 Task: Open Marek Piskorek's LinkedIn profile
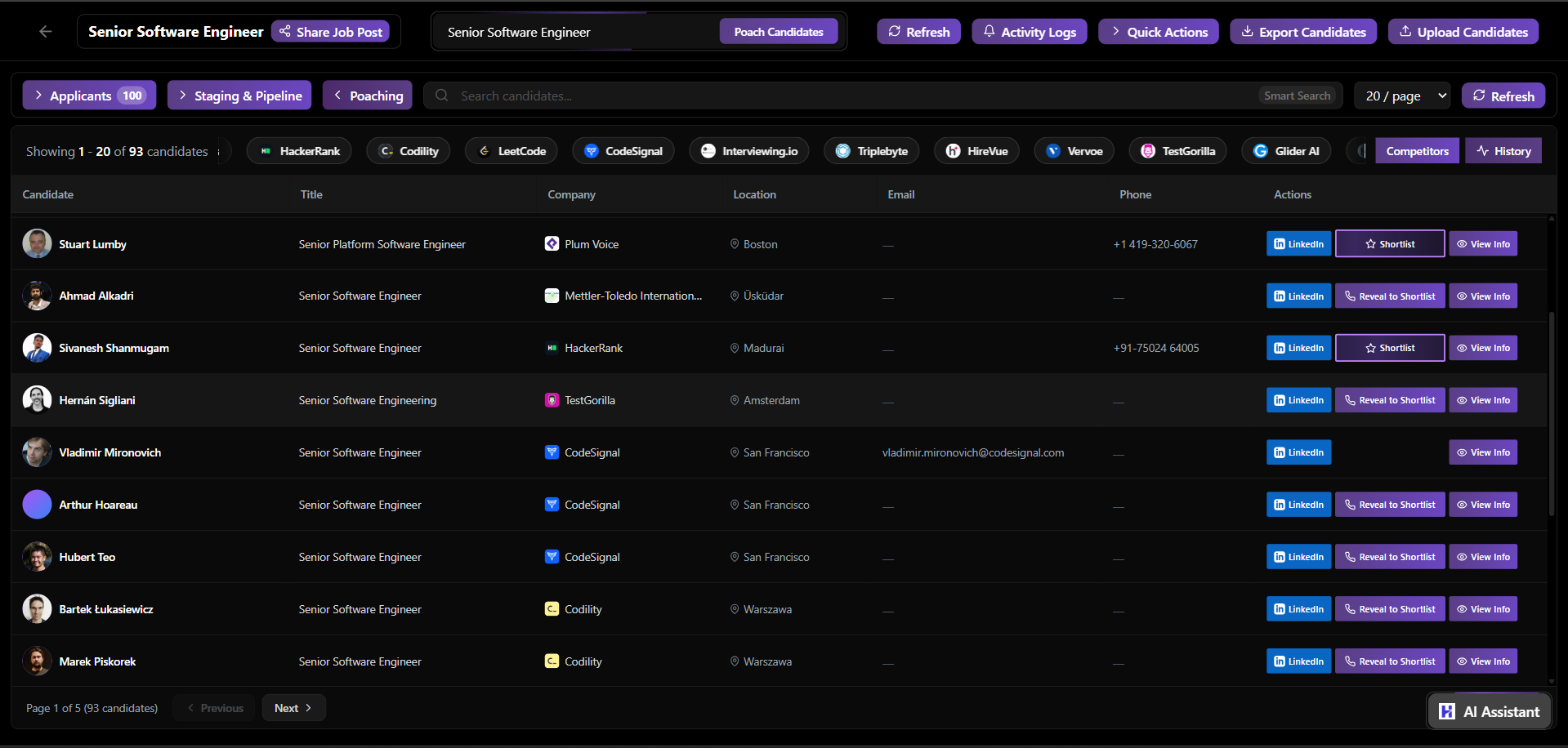click(1298, 661)
